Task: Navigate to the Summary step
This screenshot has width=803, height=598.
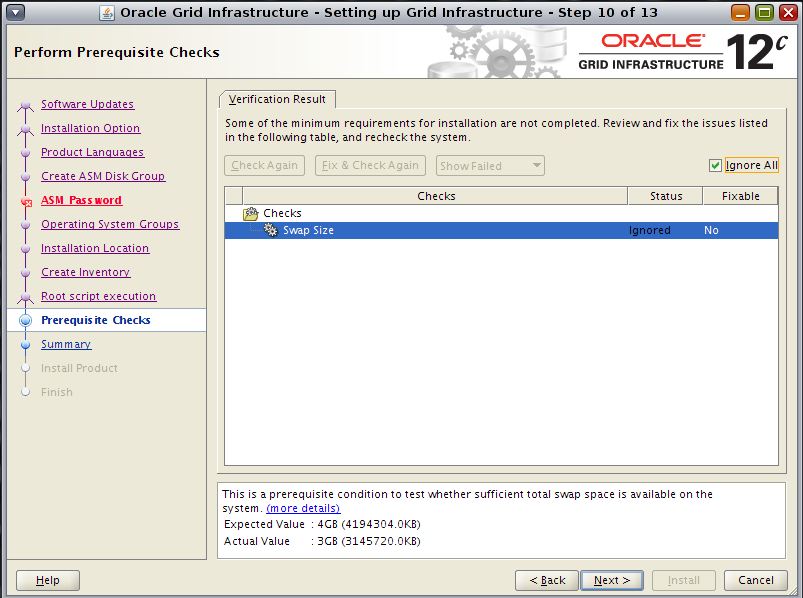Action: [66, 344]
